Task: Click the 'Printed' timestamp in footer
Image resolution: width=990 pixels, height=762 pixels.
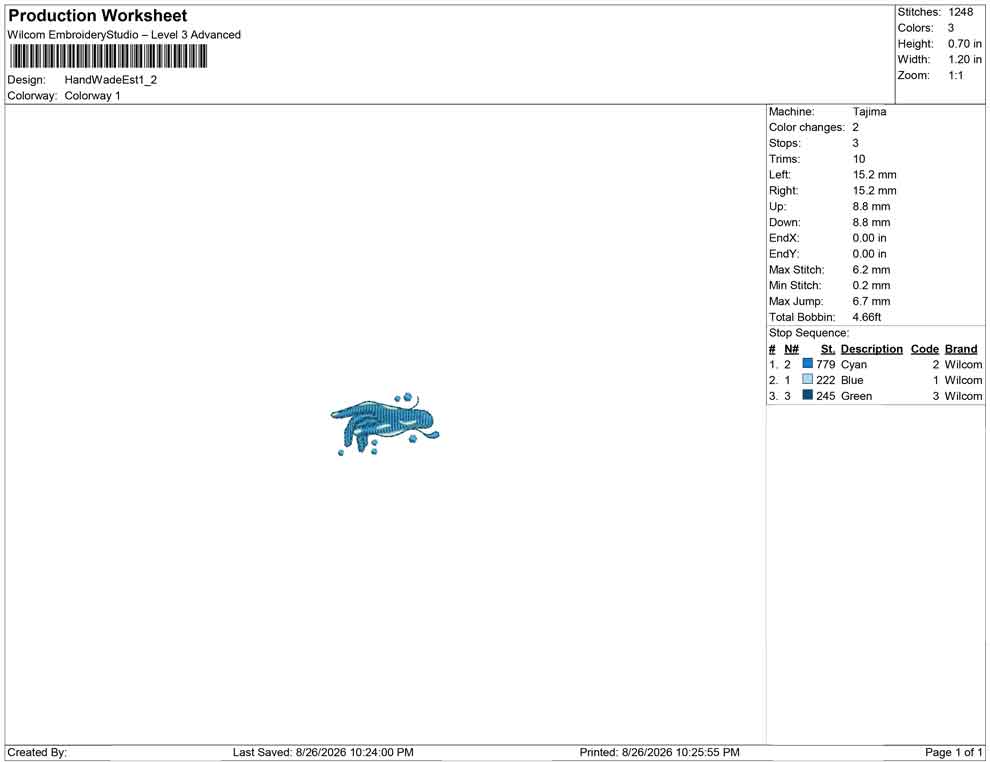Action: pos(659,752)
